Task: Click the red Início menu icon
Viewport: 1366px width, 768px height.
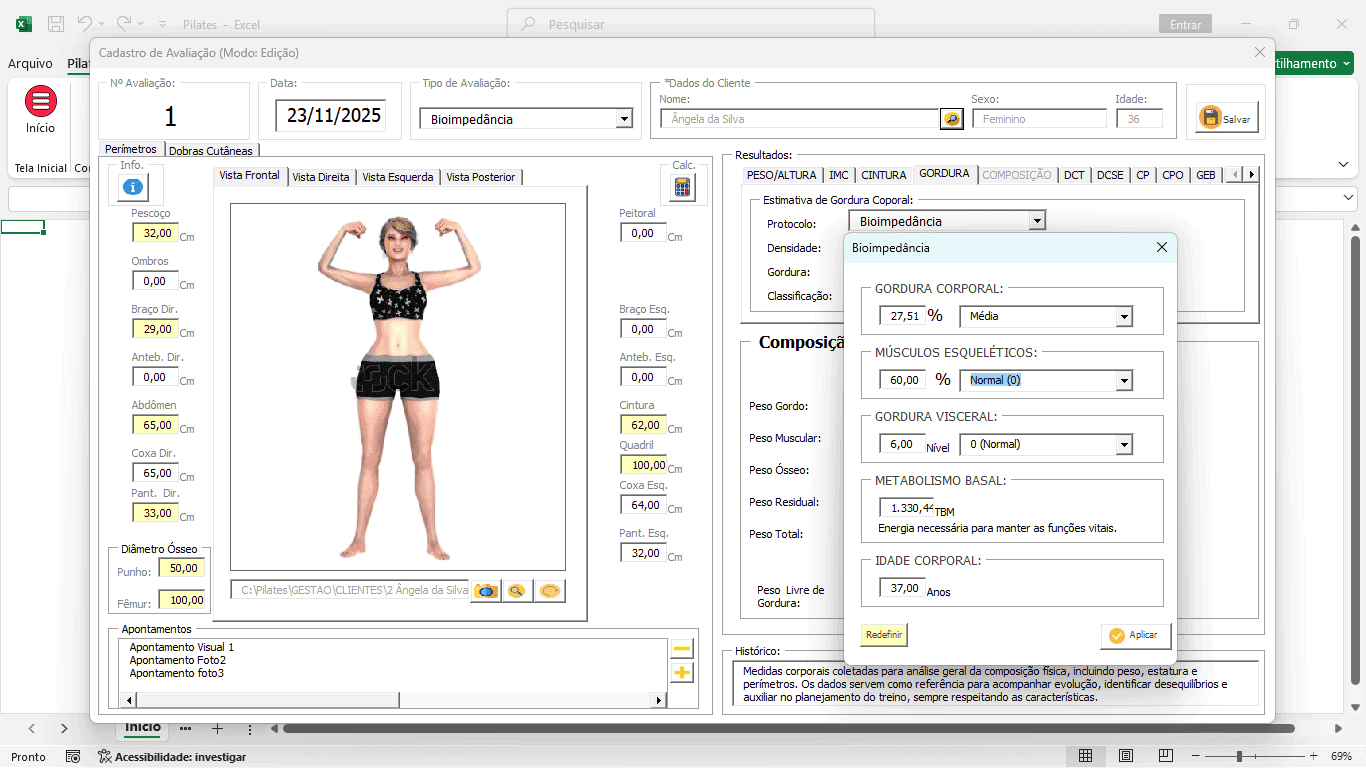Action: [x=41, y=101]
